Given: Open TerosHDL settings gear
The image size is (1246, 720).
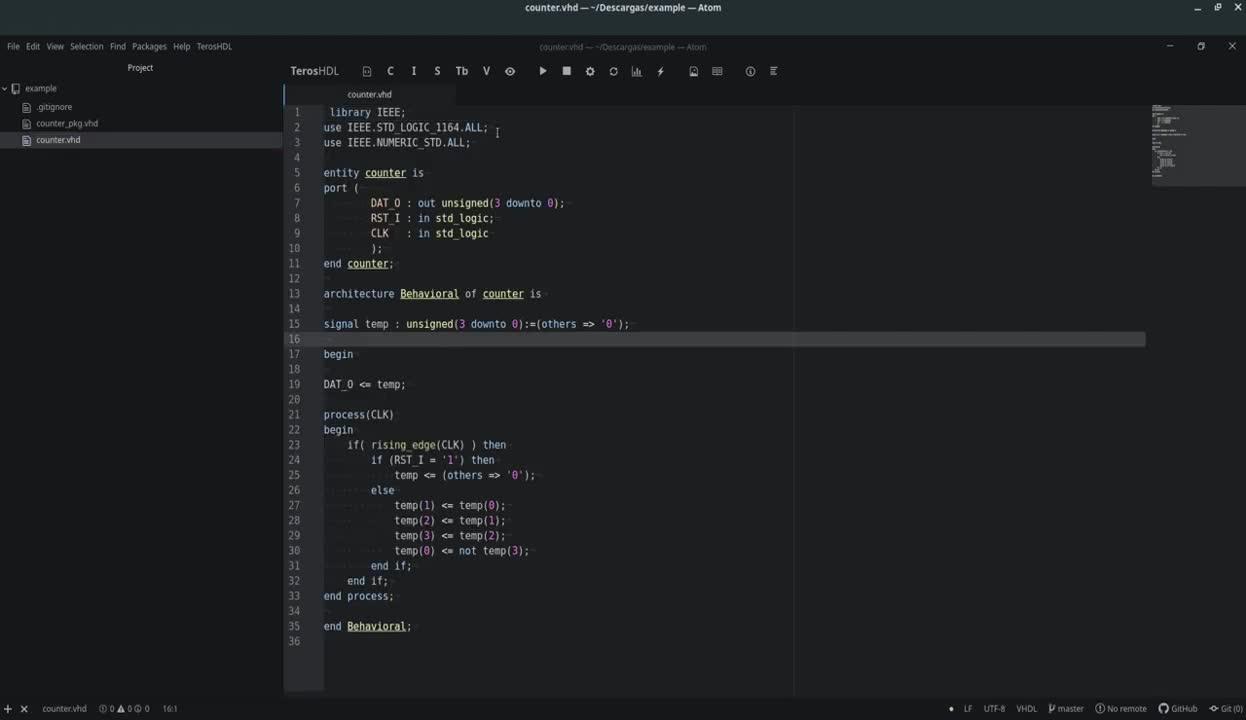Looking at the screenshot, I should tap(590, 71).
